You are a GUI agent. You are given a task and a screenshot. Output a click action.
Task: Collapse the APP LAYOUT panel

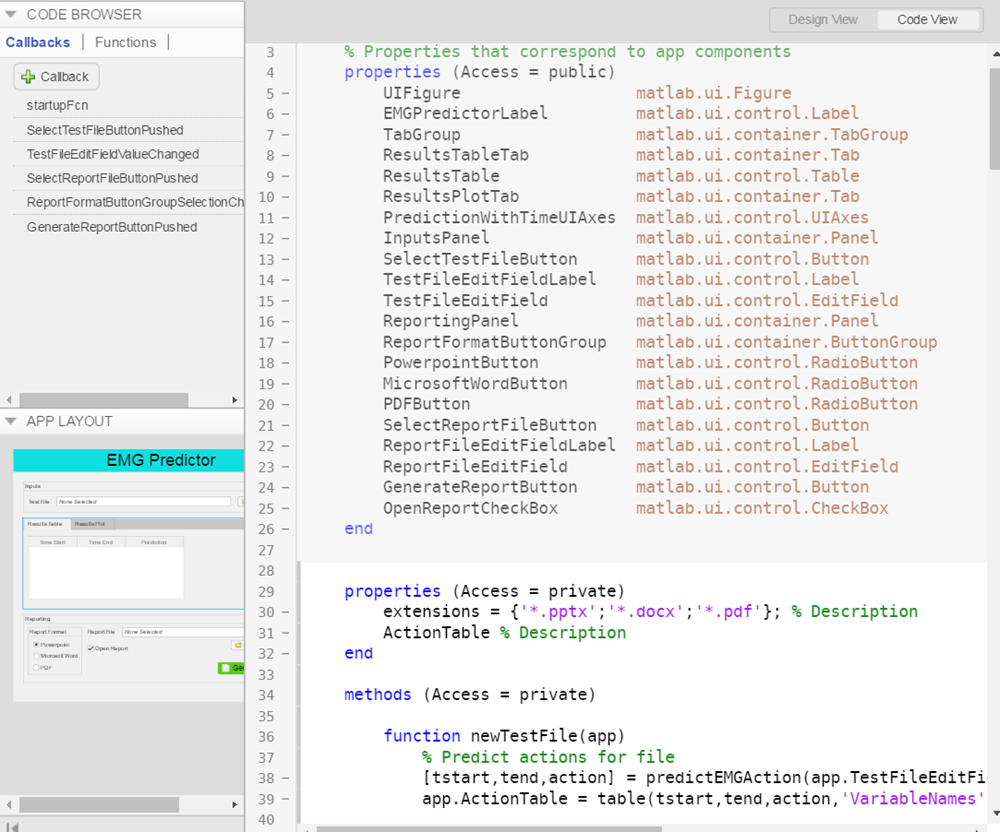coord(11,422)
